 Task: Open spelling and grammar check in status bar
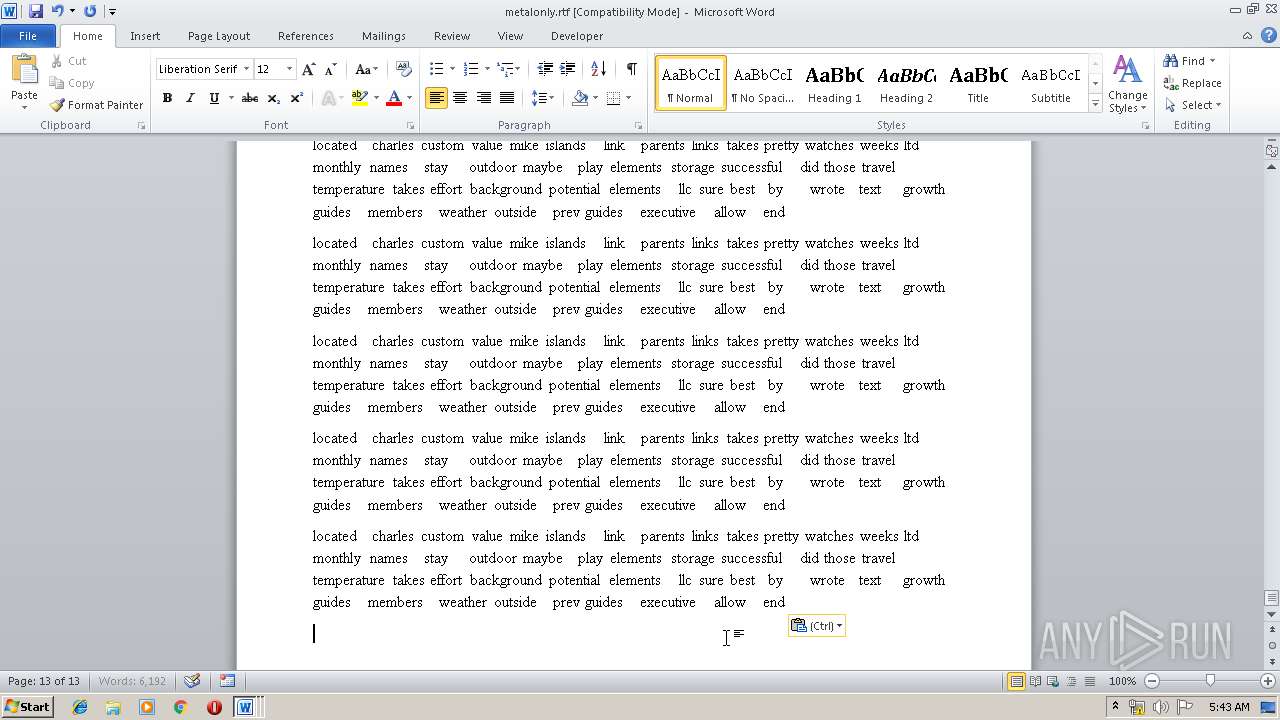192,681
